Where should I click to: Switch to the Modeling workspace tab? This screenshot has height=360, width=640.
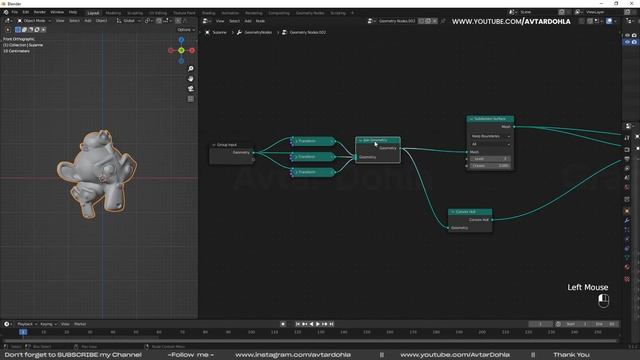tap(113, 13)
